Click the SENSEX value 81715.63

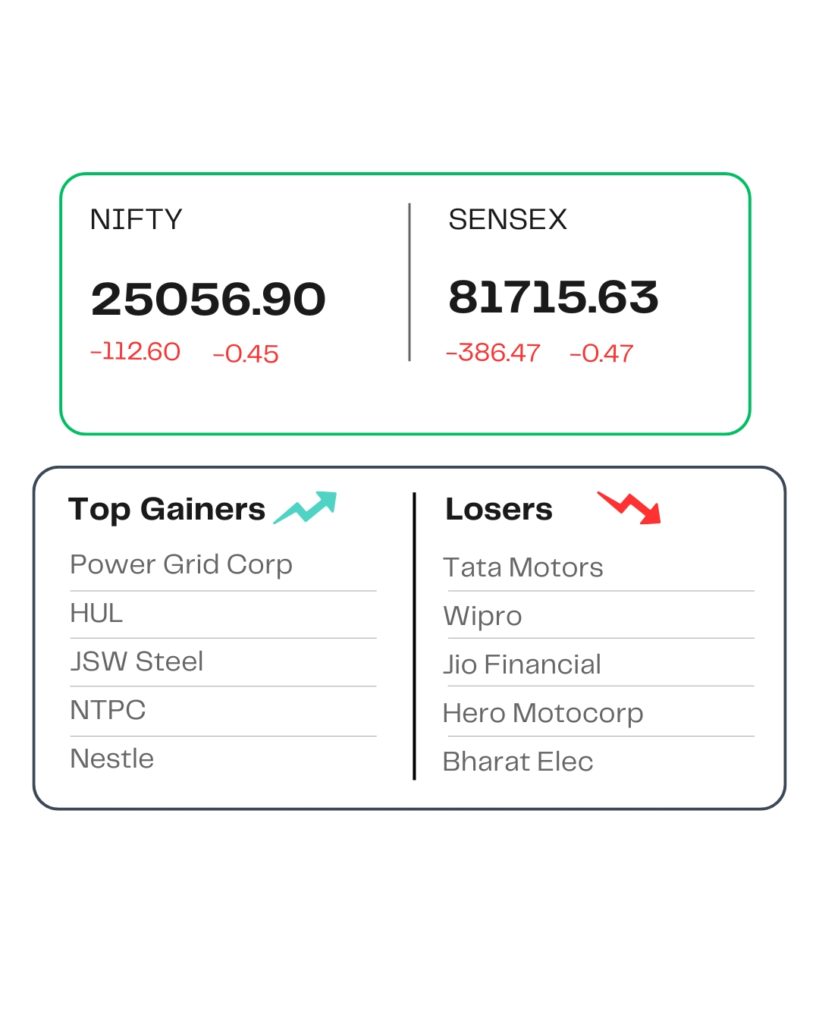point(553,297)
